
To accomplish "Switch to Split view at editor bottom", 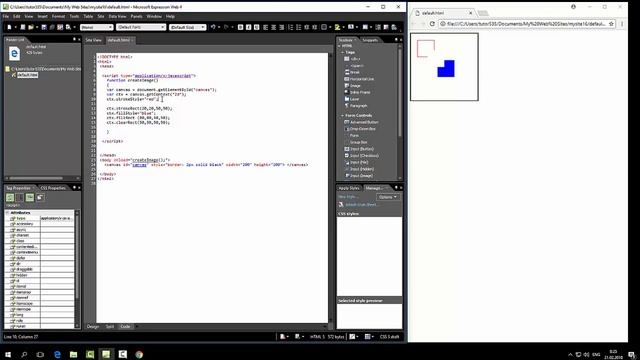I will [110, 327].
